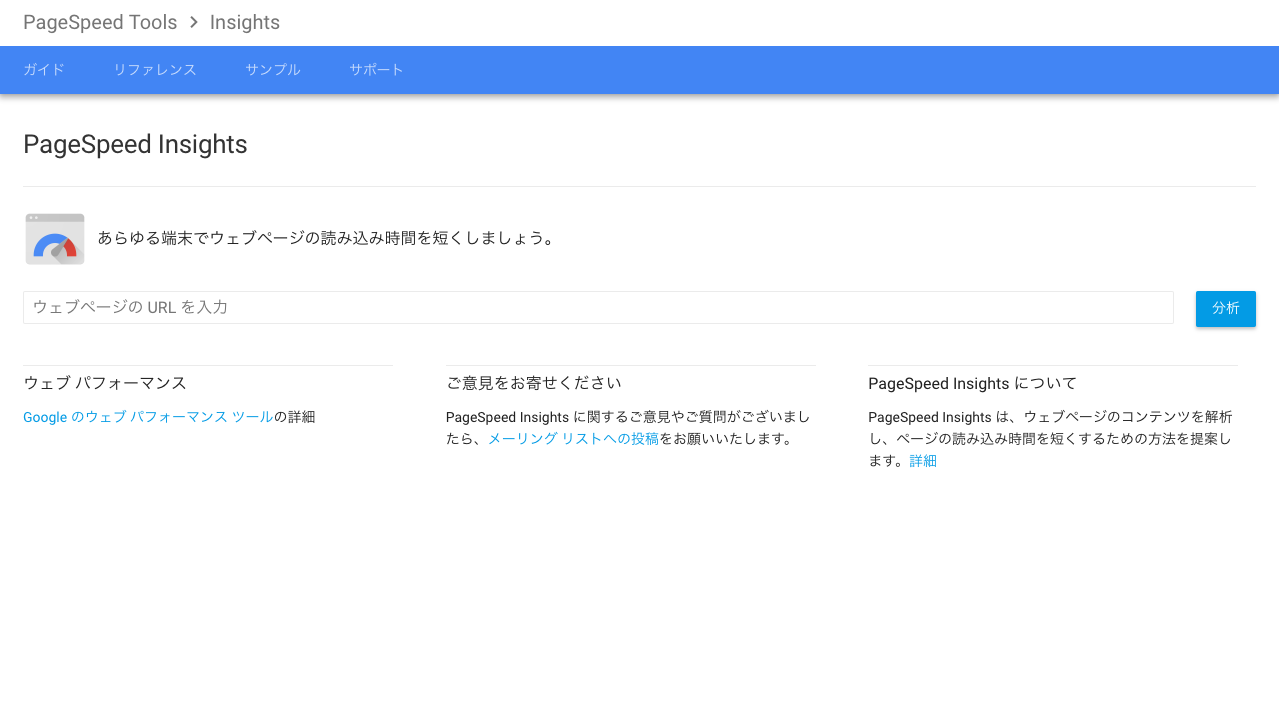This screenshot has height=720, width=1279.
Task: Click the PageSpeed Insights について heading
Action: click(972, 383)
